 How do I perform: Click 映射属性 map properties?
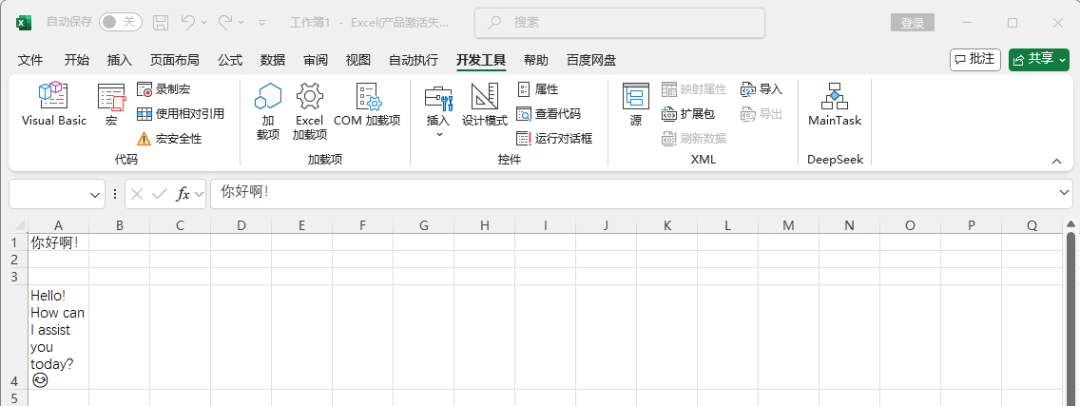point(694,89)
